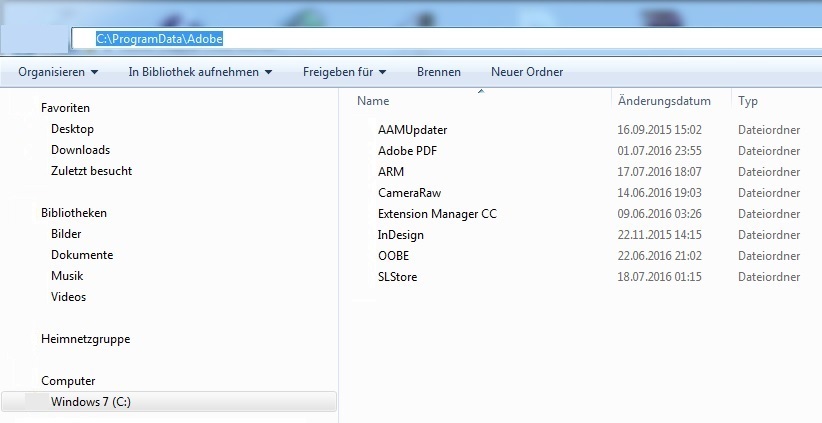Select the SLStore folder
Screen dimensions: 822x423
click(x=397, y=277)
